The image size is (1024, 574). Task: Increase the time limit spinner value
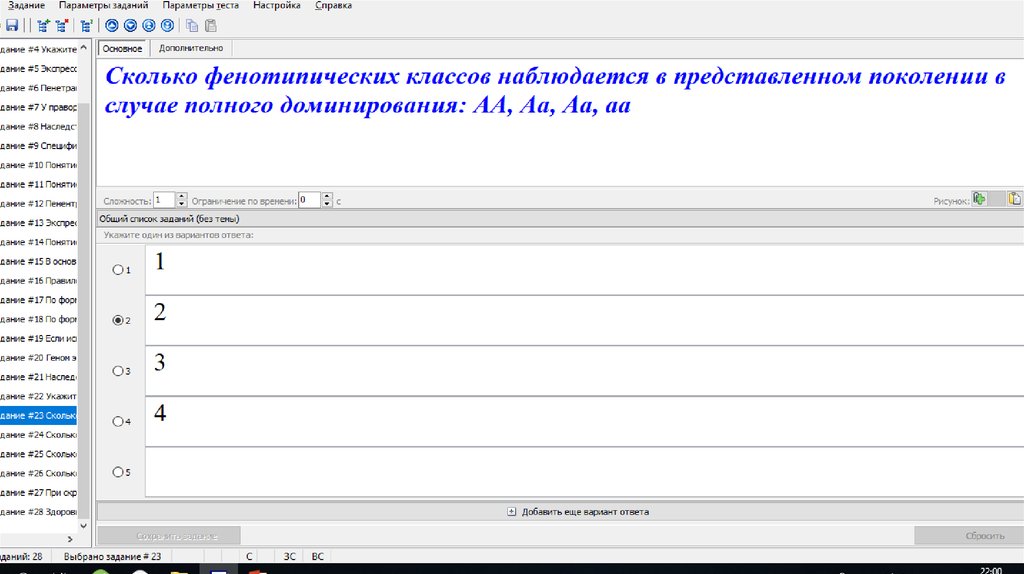tap(327, 196)
